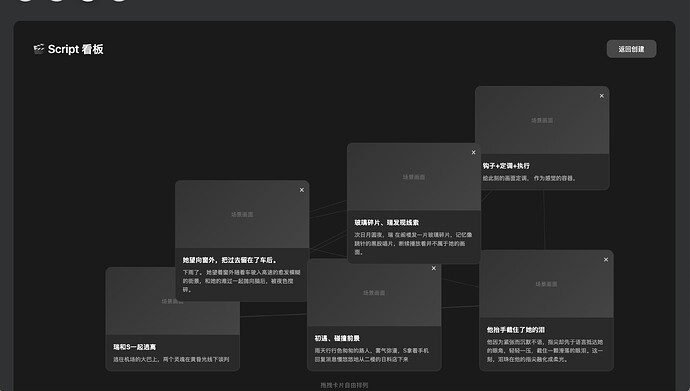Select the 玻璃碎片 card scene placeholder
Image resolution: width=690 pixels, height=391 pixels.
point(414,177)
